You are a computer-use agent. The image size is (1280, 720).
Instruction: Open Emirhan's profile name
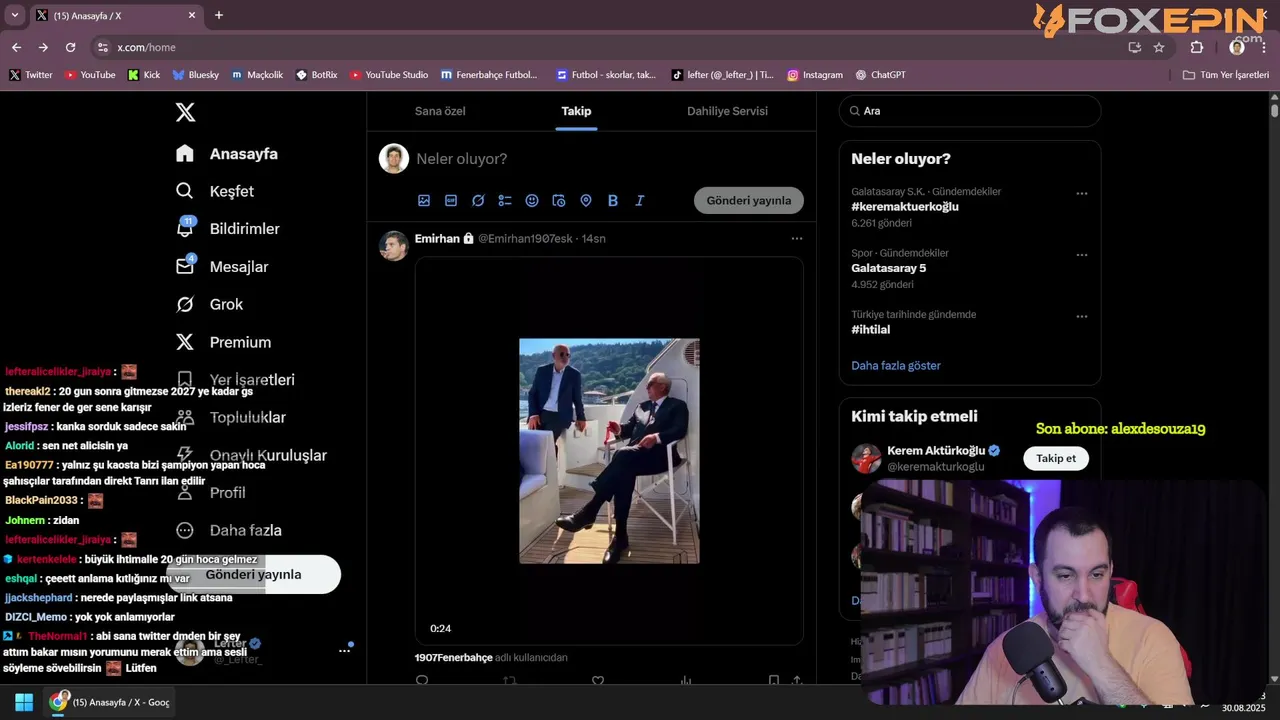click(437, 238)
